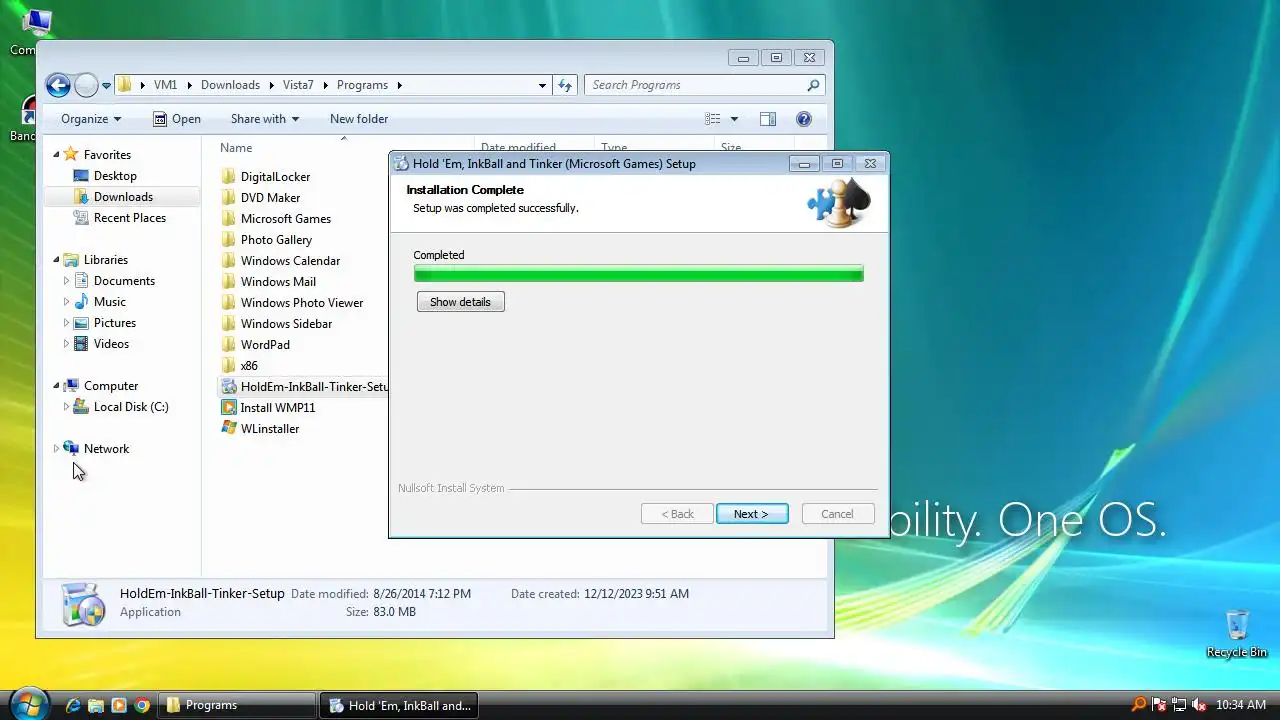The width and height of the screenshot is (1280, 720).
Task: Click Downloads in address breadcrumb
Action: pos(230,85)
